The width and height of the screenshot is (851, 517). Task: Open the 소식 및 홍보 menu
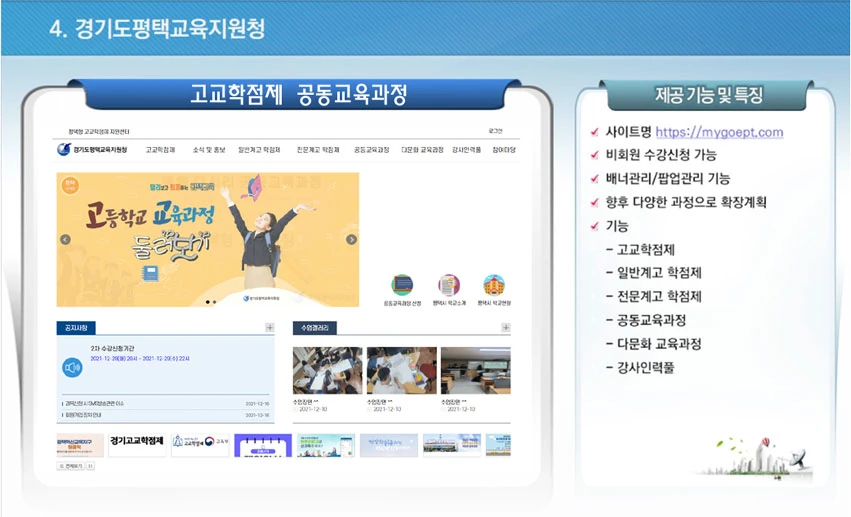click(x=209, y=150)
